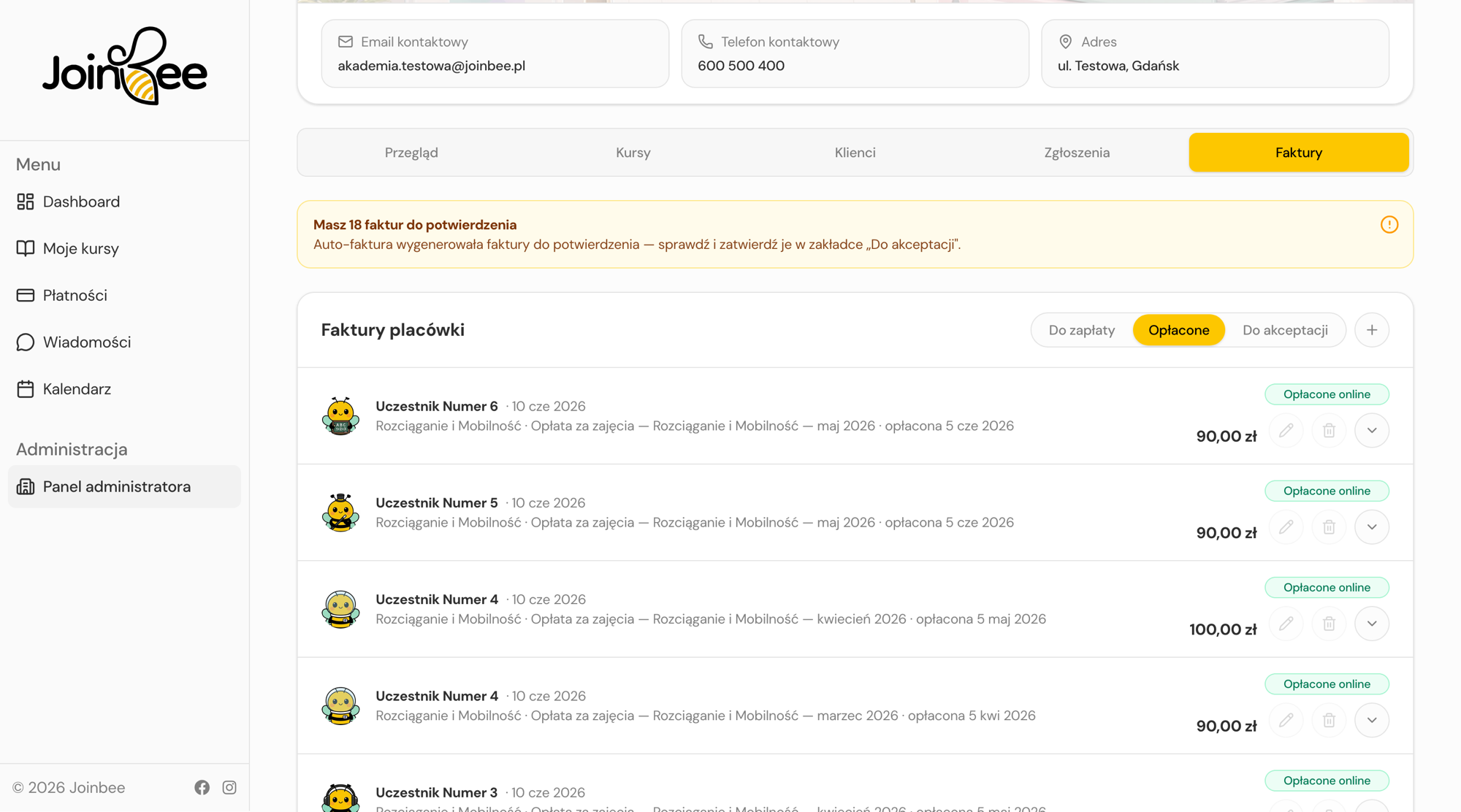Expand the Uczestnik Numer 5 invoice details
The image size is (1461, 812).
coord(1372,527)
